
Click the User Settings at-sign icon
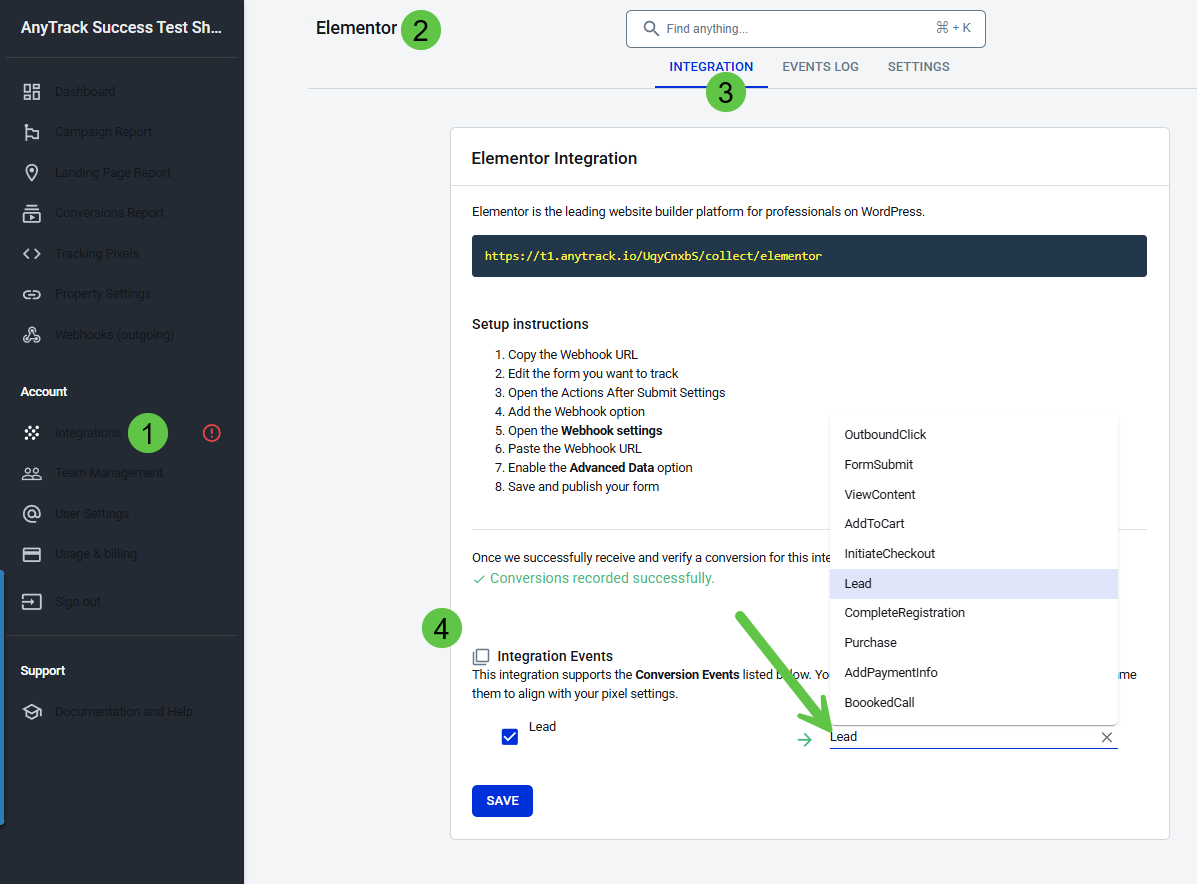pos(31,514)
